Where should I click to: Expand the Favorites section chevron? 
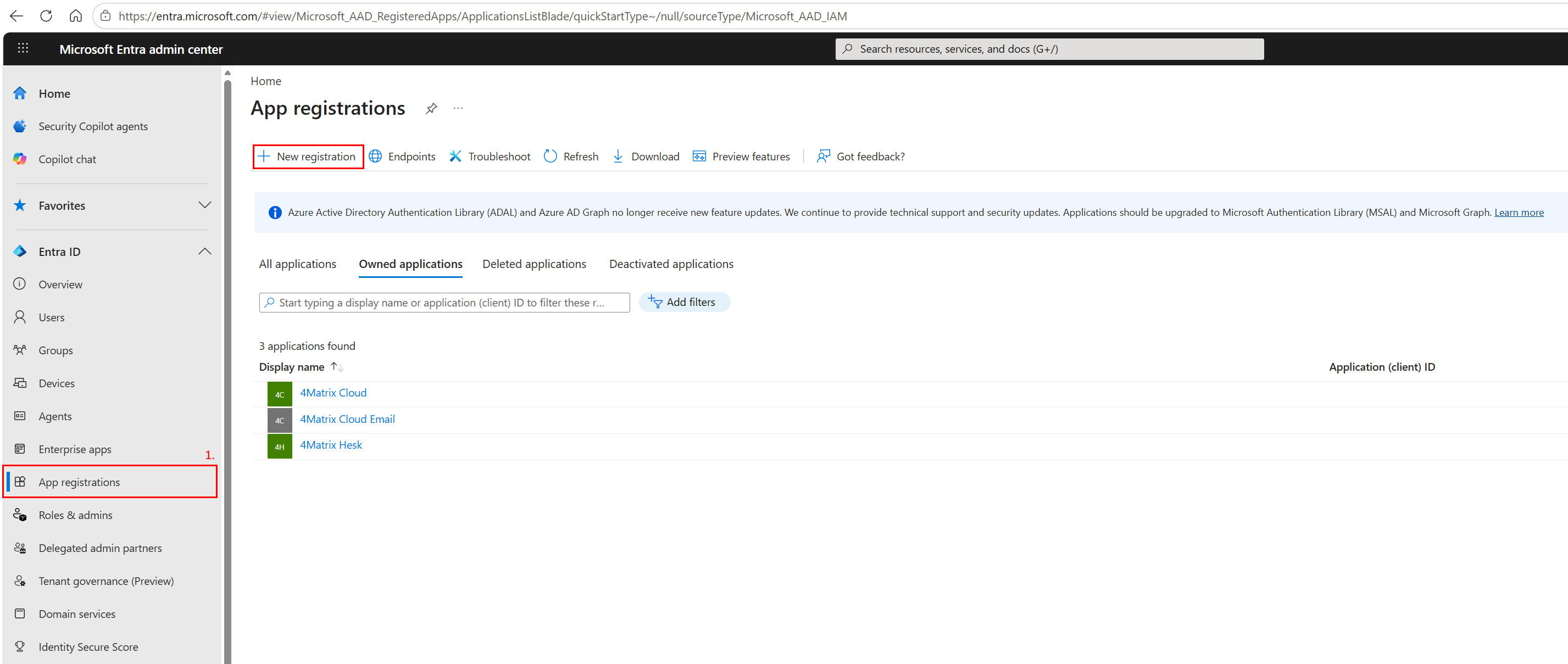pos(204,205)
